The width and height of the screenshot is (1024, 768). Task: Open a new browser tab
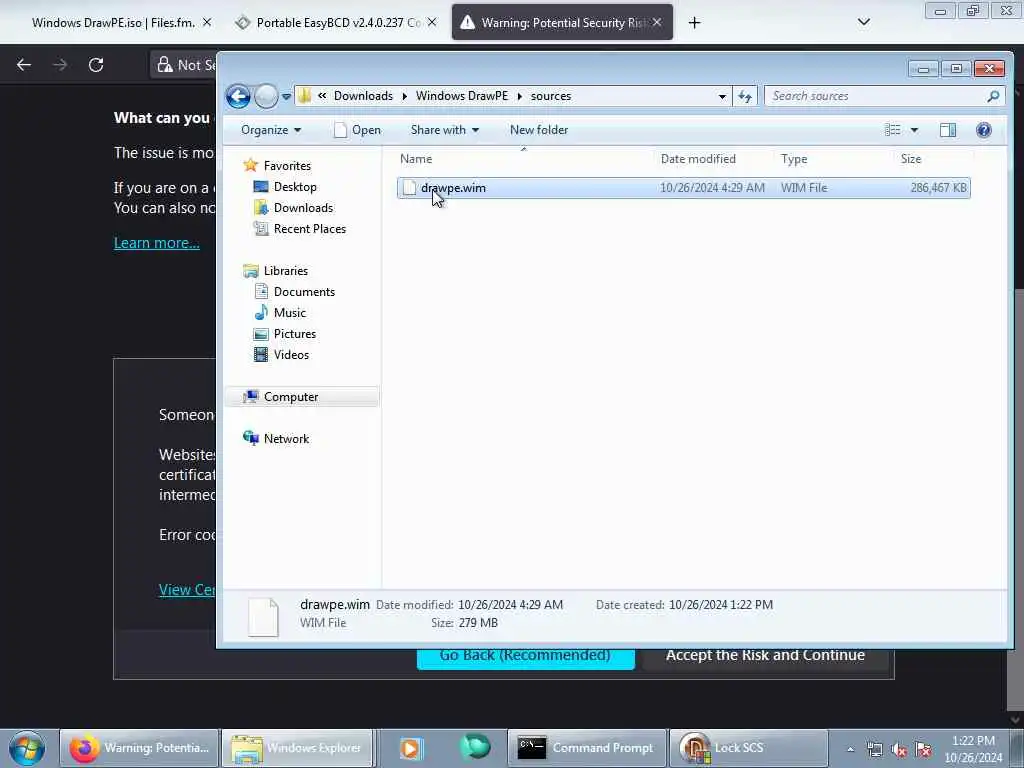coord(694,23)
